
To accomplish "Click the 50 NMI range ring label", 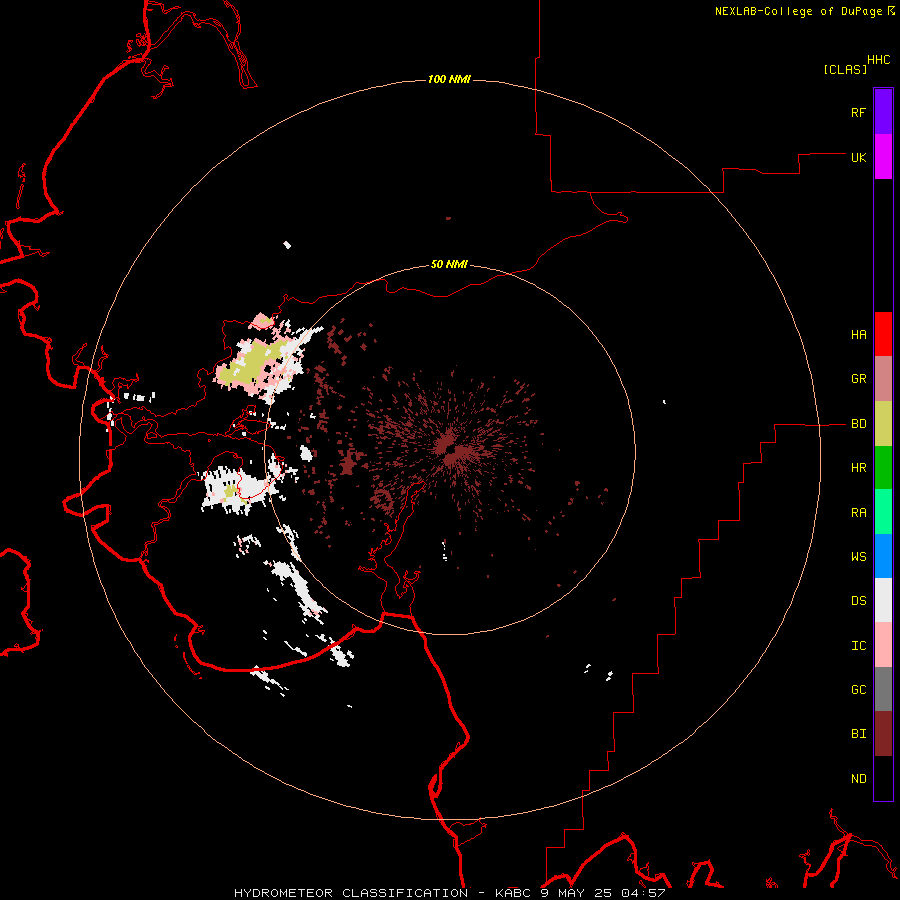I will (449, 264).
